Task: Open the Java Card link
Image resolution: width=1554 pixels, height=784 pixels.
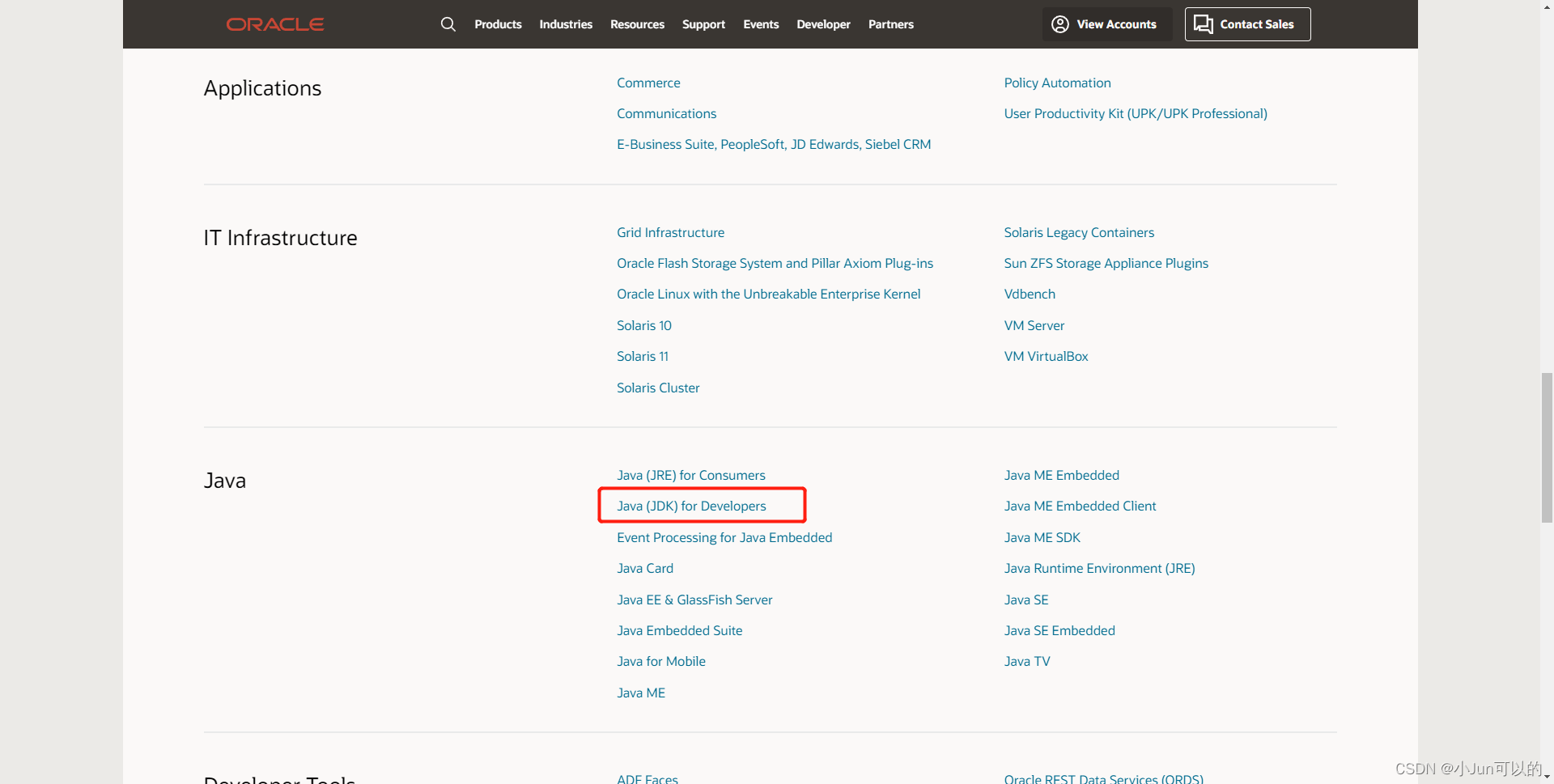Action: click(645, 568)
